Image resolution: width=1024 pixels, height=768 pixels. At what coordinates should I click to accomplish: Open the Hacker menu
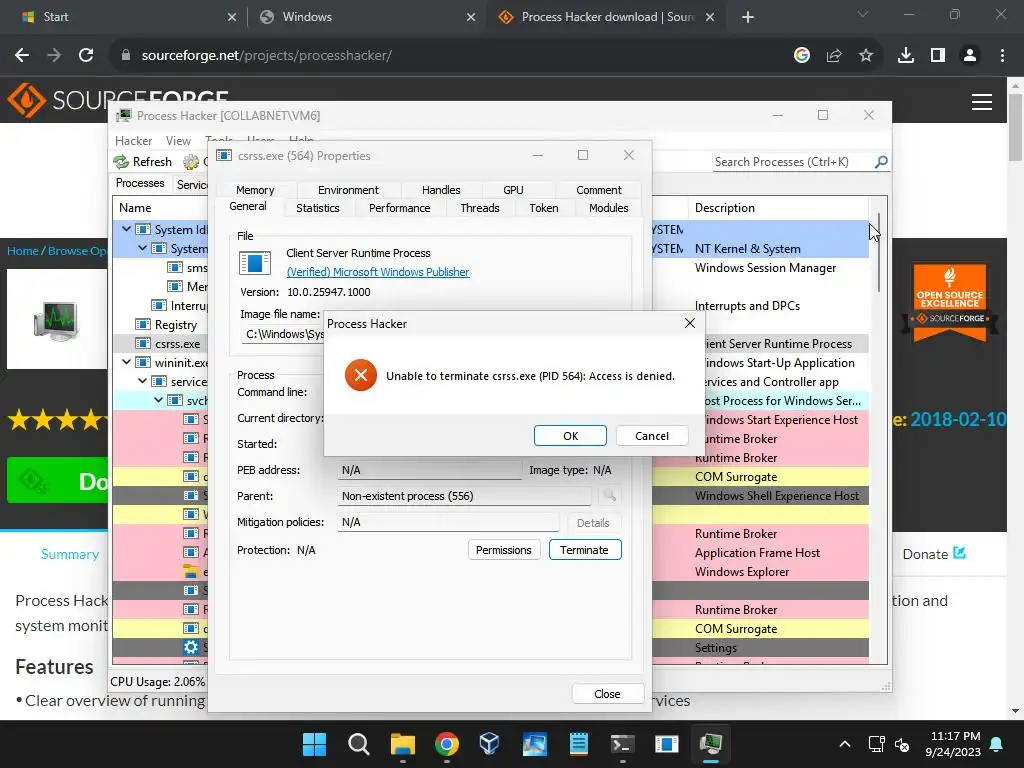pos(133,140)
